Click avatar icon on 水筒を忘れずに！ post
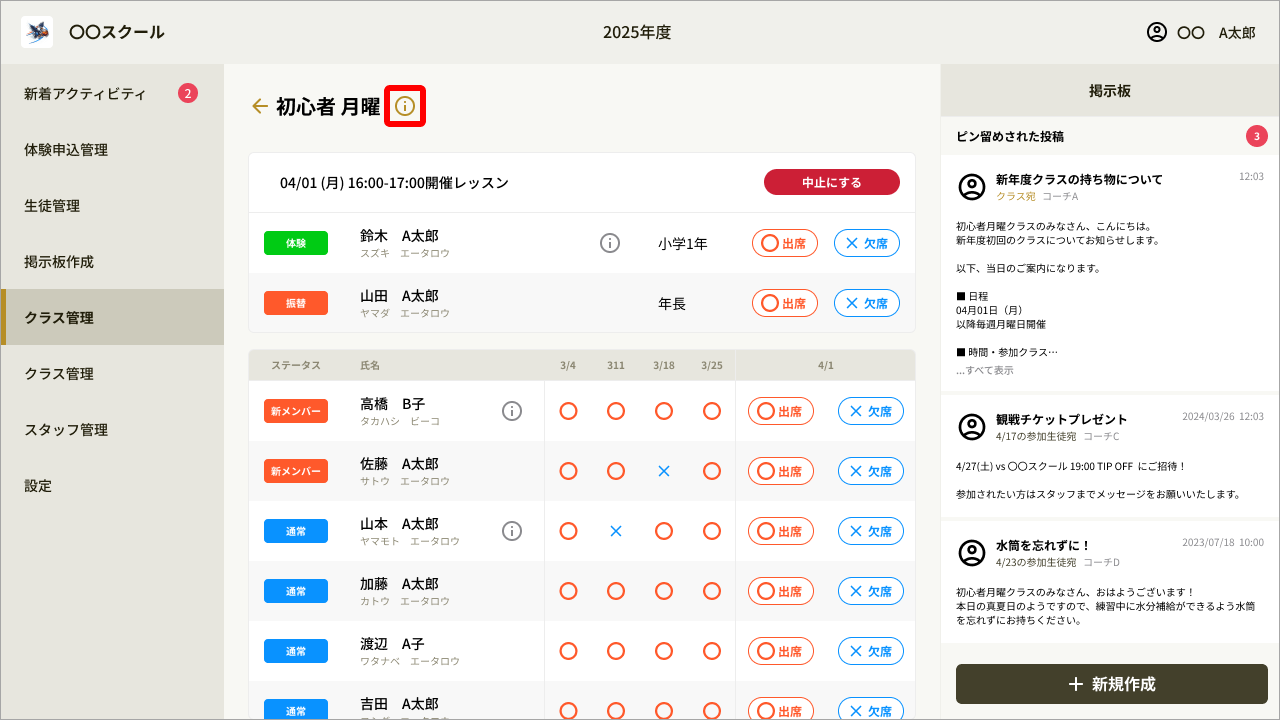The width and height of the screenshot is (1280, 720). pyautogui.click(x=972, y=553)
